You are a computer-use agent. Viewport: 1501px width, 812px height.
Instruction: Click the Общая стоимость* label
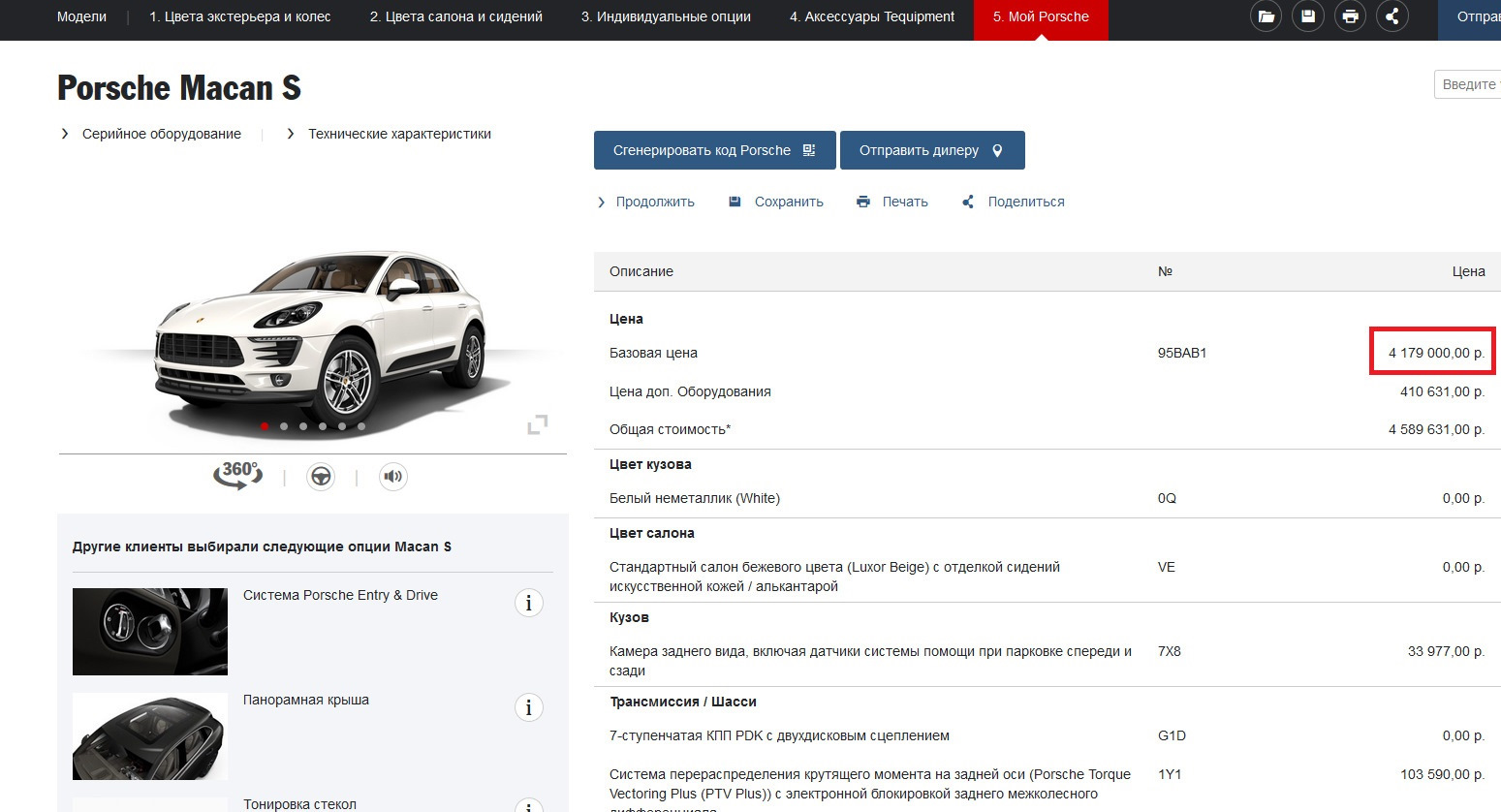(x=671, y=429)
